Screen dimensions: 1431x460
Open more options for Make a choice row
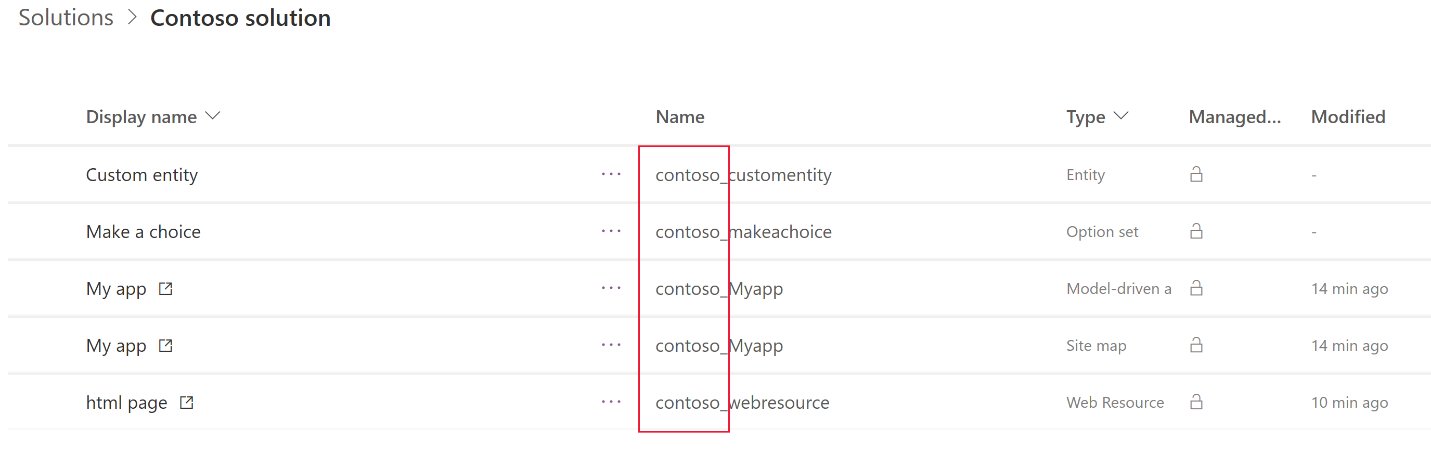pos(611,231)
